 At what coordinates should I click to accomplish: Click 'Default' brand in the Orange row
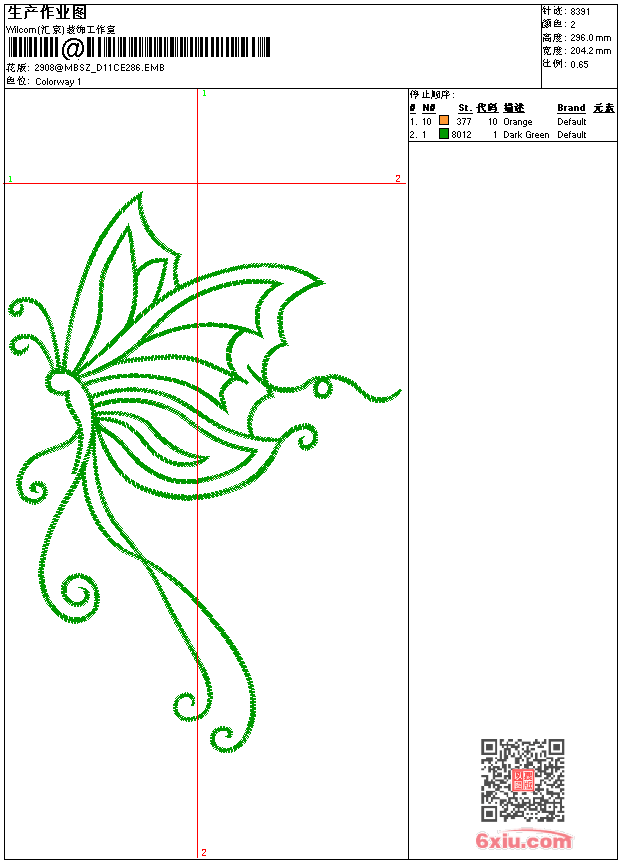click(572, 122)
